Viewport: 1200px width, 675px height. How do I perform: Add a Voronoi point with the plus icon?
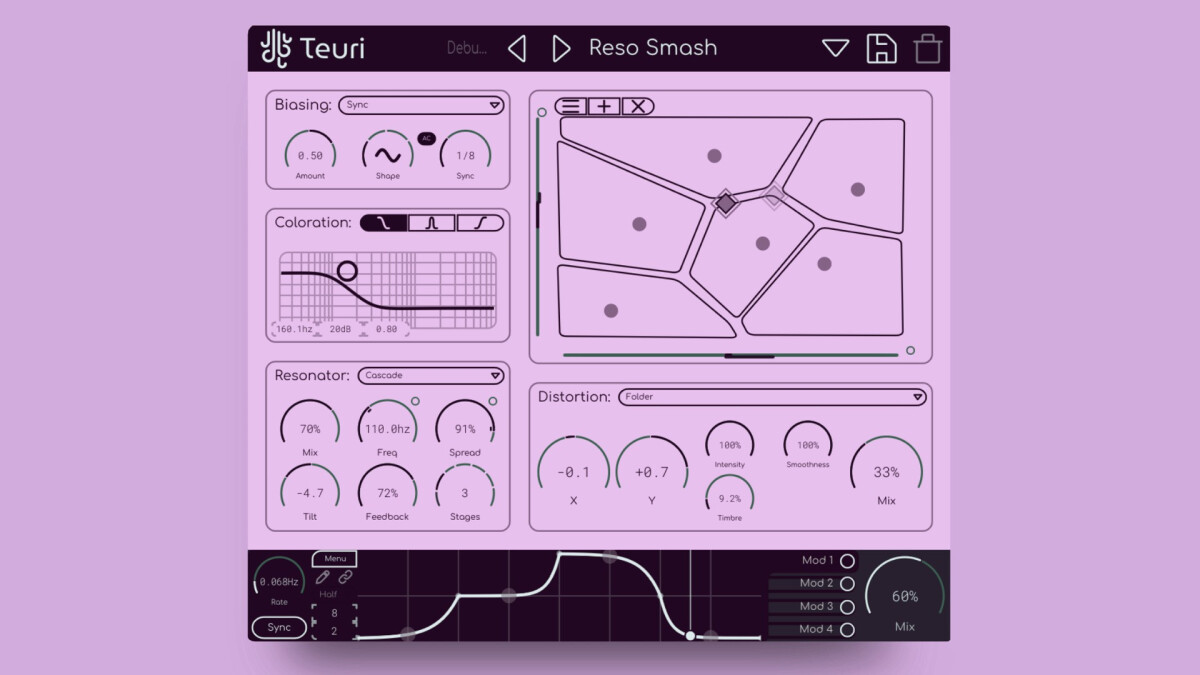602,104
